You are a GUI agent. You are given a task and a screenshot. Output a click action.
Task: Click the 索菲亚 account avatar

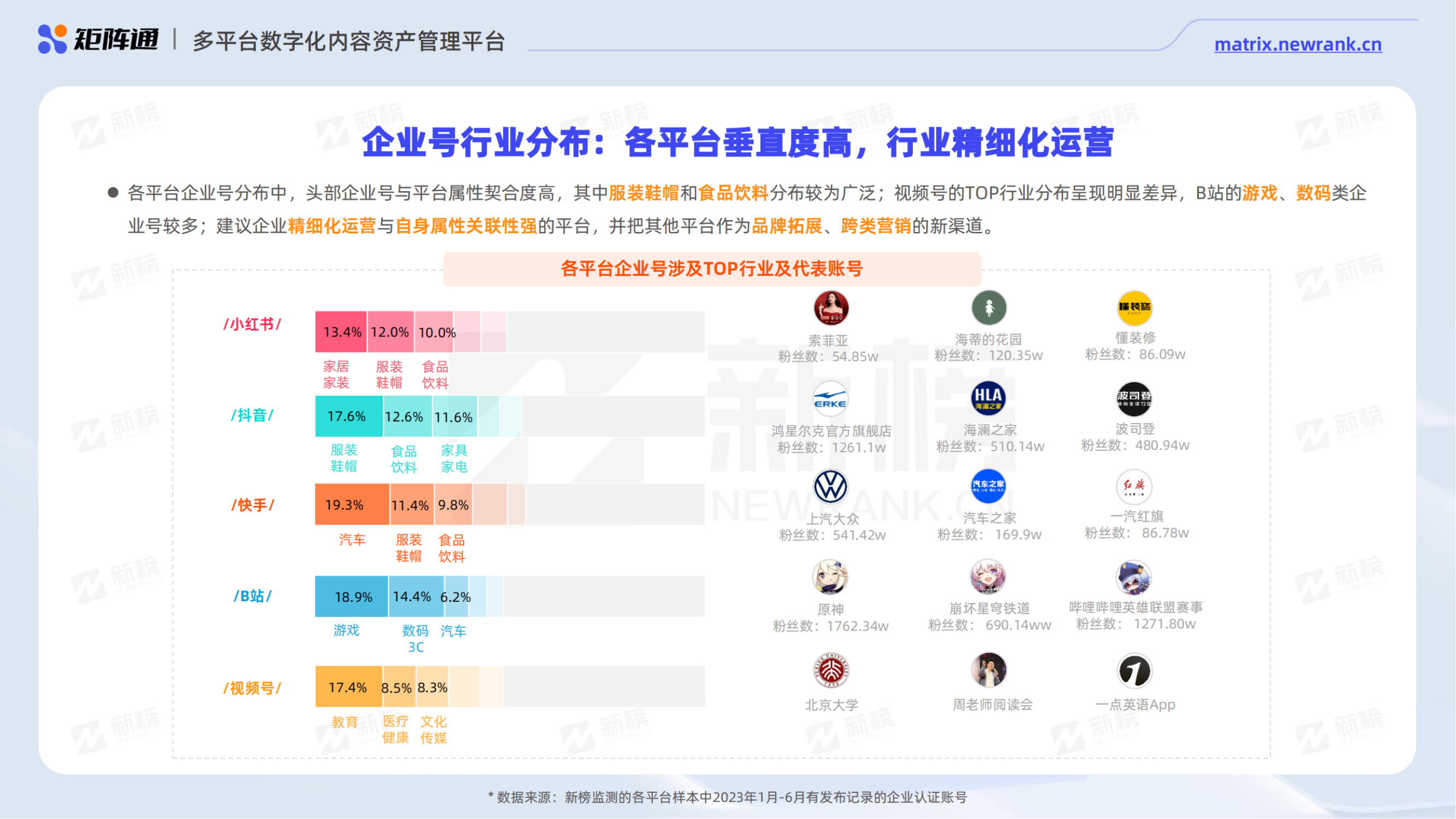pos(831,308)
